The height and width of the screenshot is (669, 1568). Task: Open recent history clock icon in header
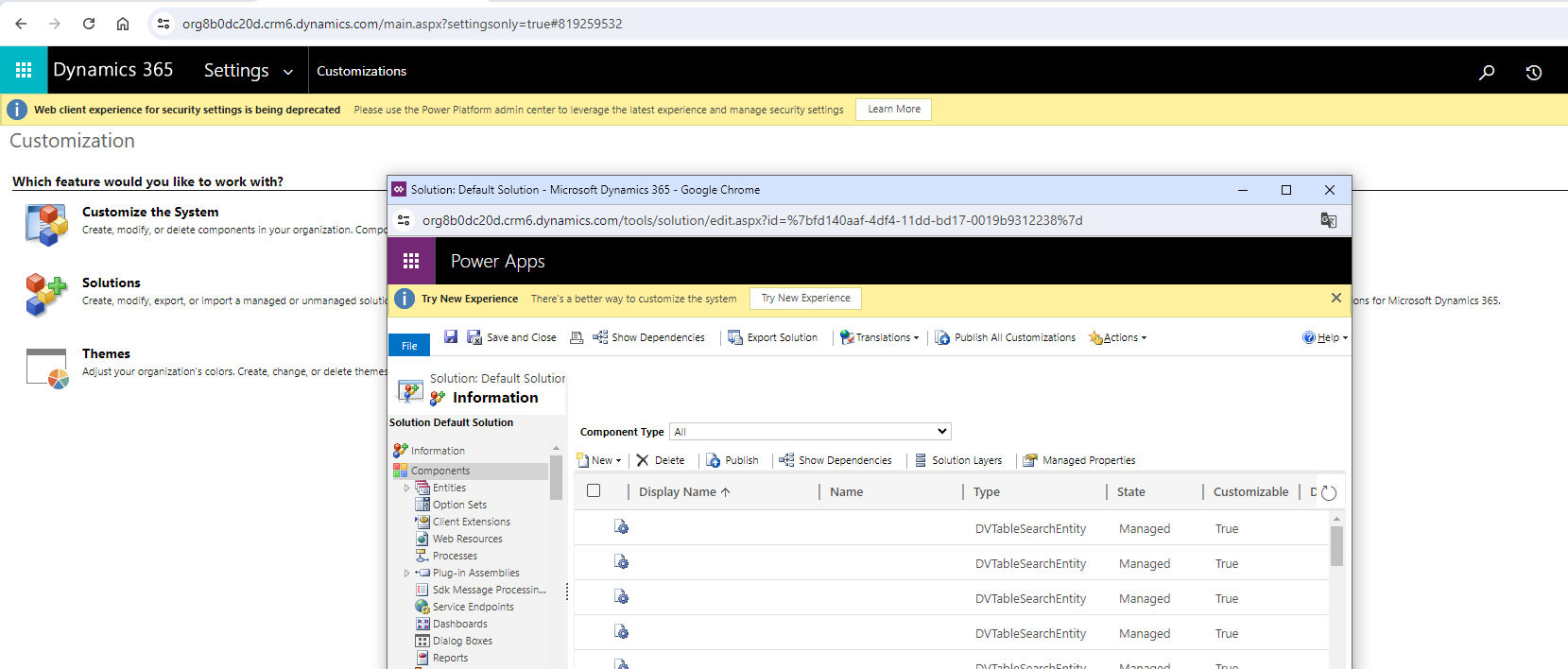pos(1534,72)
